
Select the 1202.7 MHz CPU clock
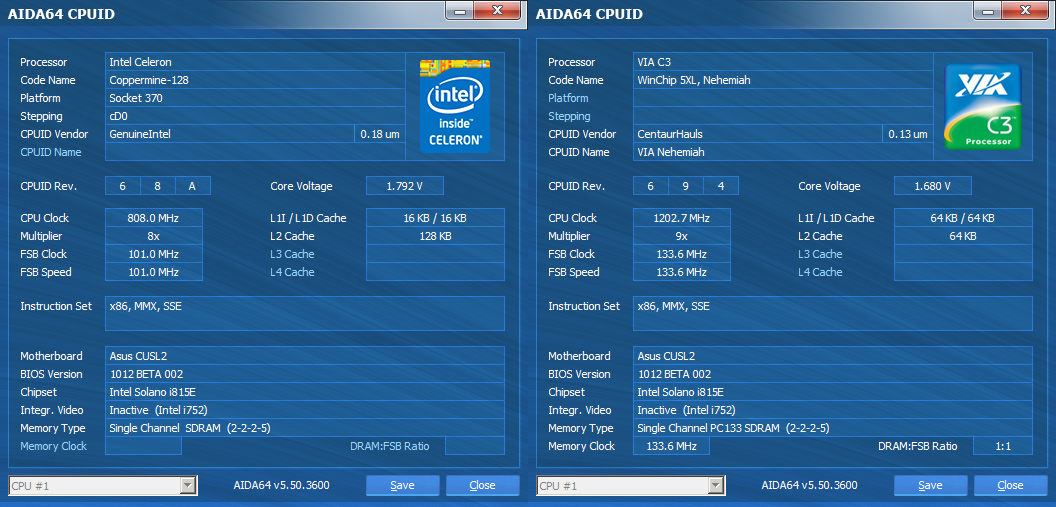(682, 218)
